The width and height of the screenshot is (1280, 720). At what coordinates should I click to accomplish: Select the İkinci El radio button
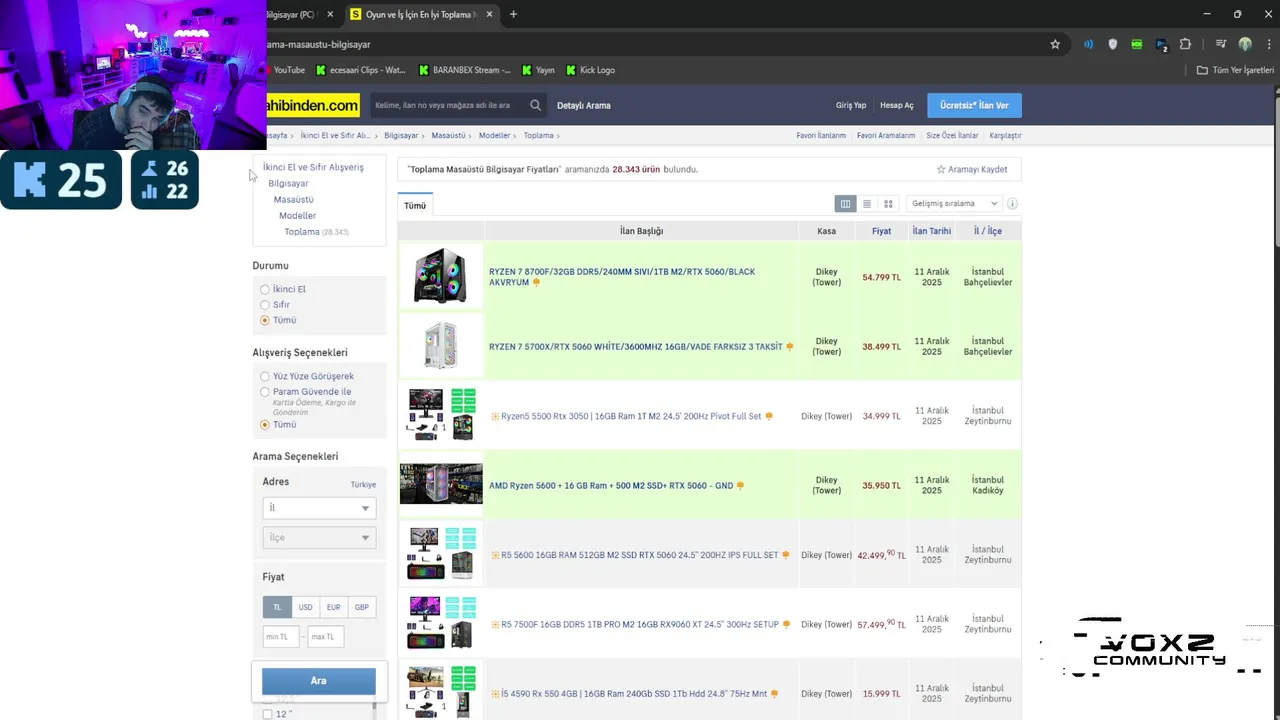pyautogui.click(x=265, y=289)
